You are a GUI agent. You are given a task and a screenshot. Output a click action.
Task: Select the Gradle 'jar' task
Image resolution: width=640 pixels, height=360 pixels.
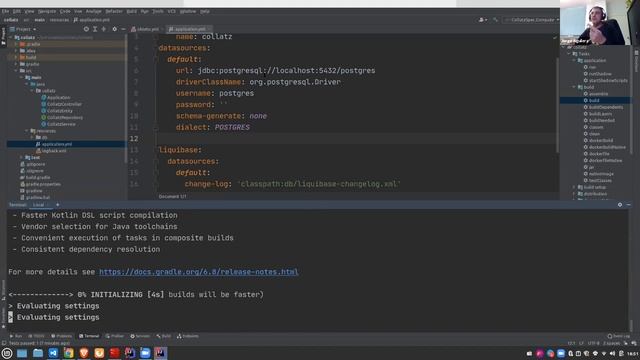[x=589, y=167]
